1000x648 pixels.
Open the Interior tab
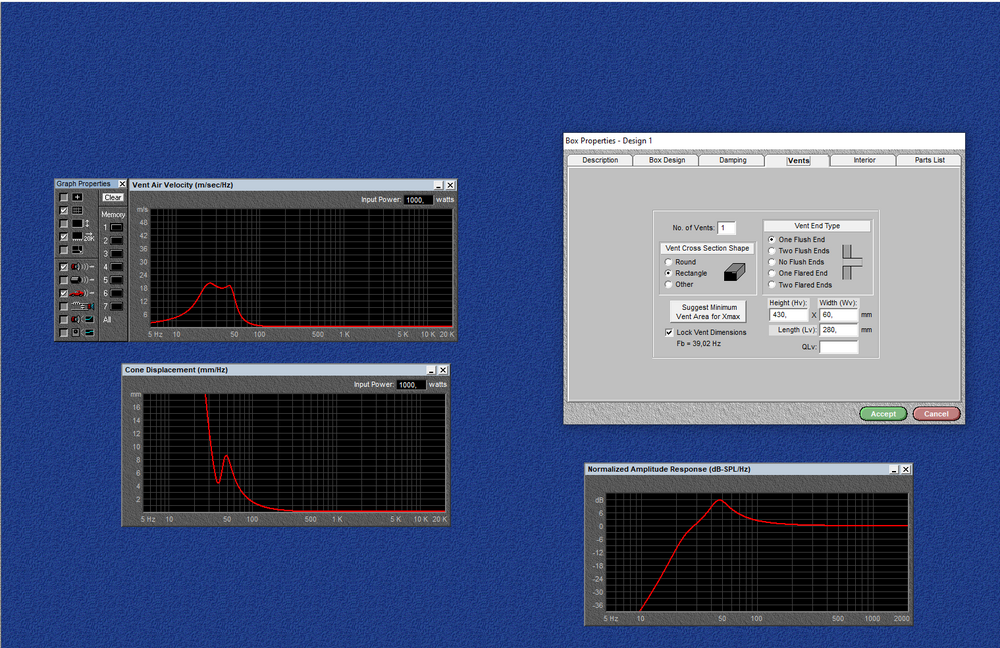[x=864, y=160]
